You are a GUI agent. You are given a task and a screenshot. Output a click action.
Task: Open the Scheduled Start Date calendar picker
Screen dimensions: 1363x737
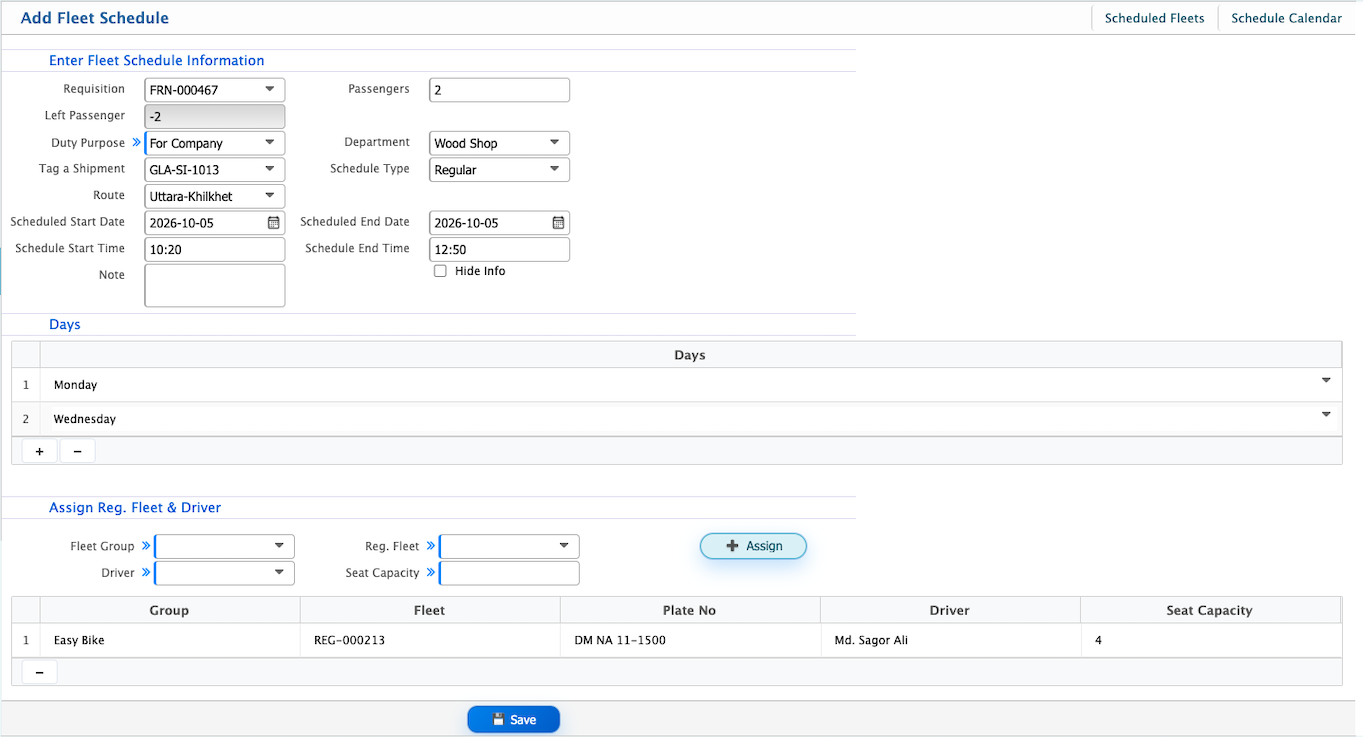[x=273, y=223]
